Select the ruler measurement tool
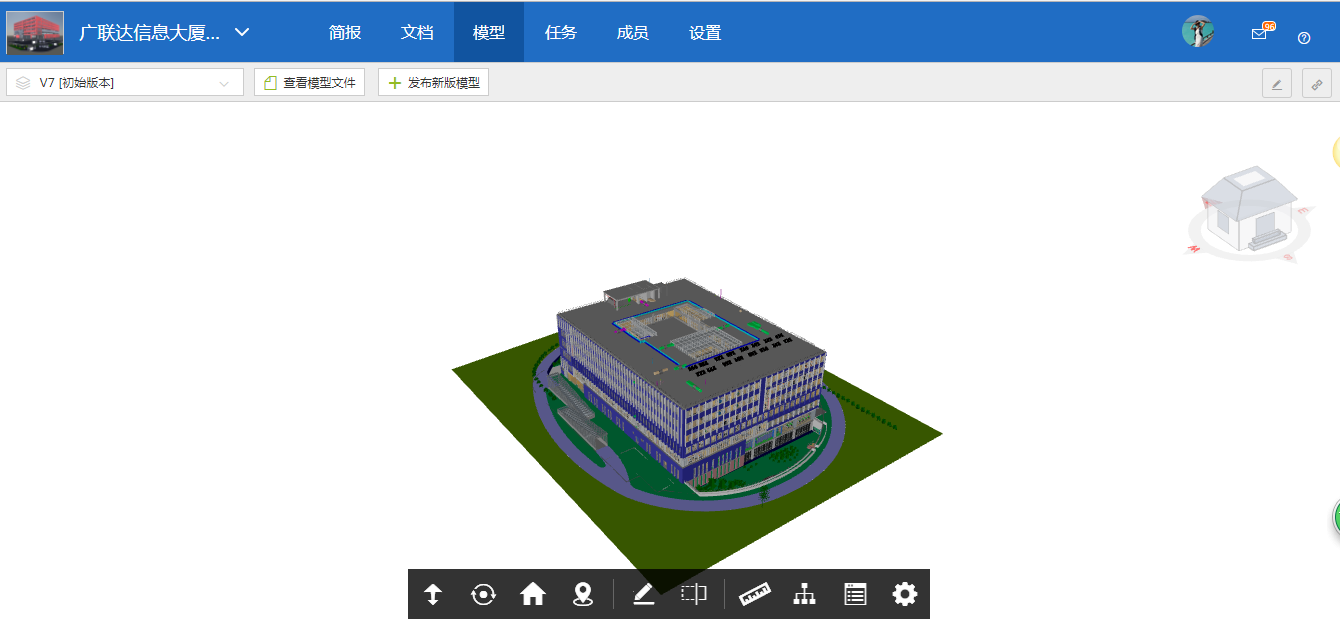The image size is (1340, 632). point(755,593)
